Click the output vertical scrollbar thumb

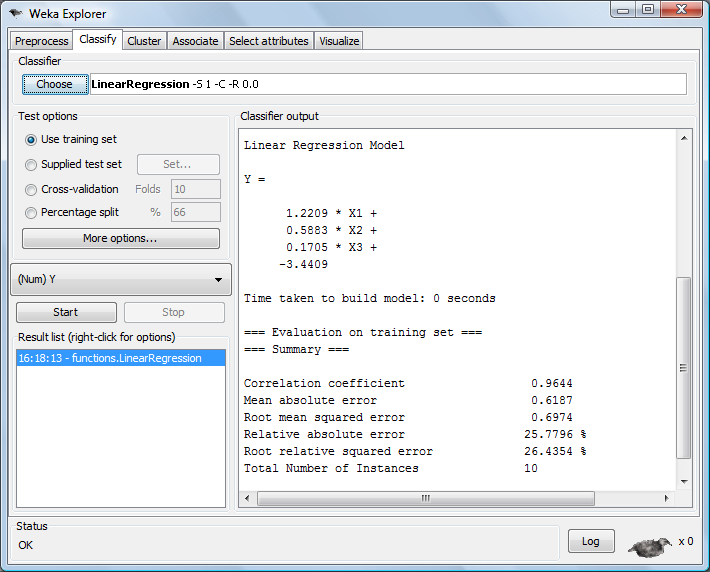[x=684, y=368]
